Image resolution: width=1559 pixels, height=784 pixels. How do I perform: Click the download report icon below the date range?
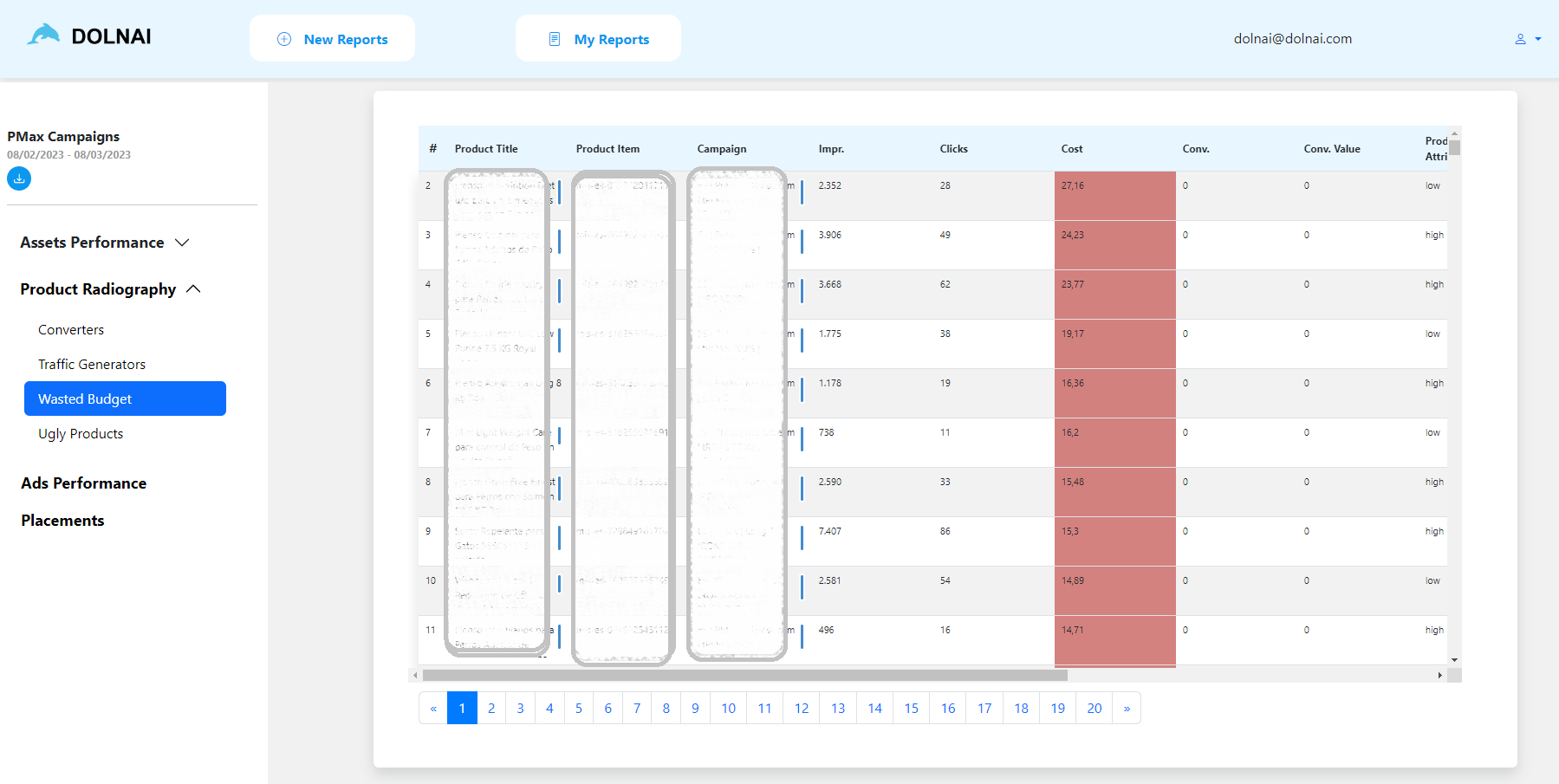18,178
